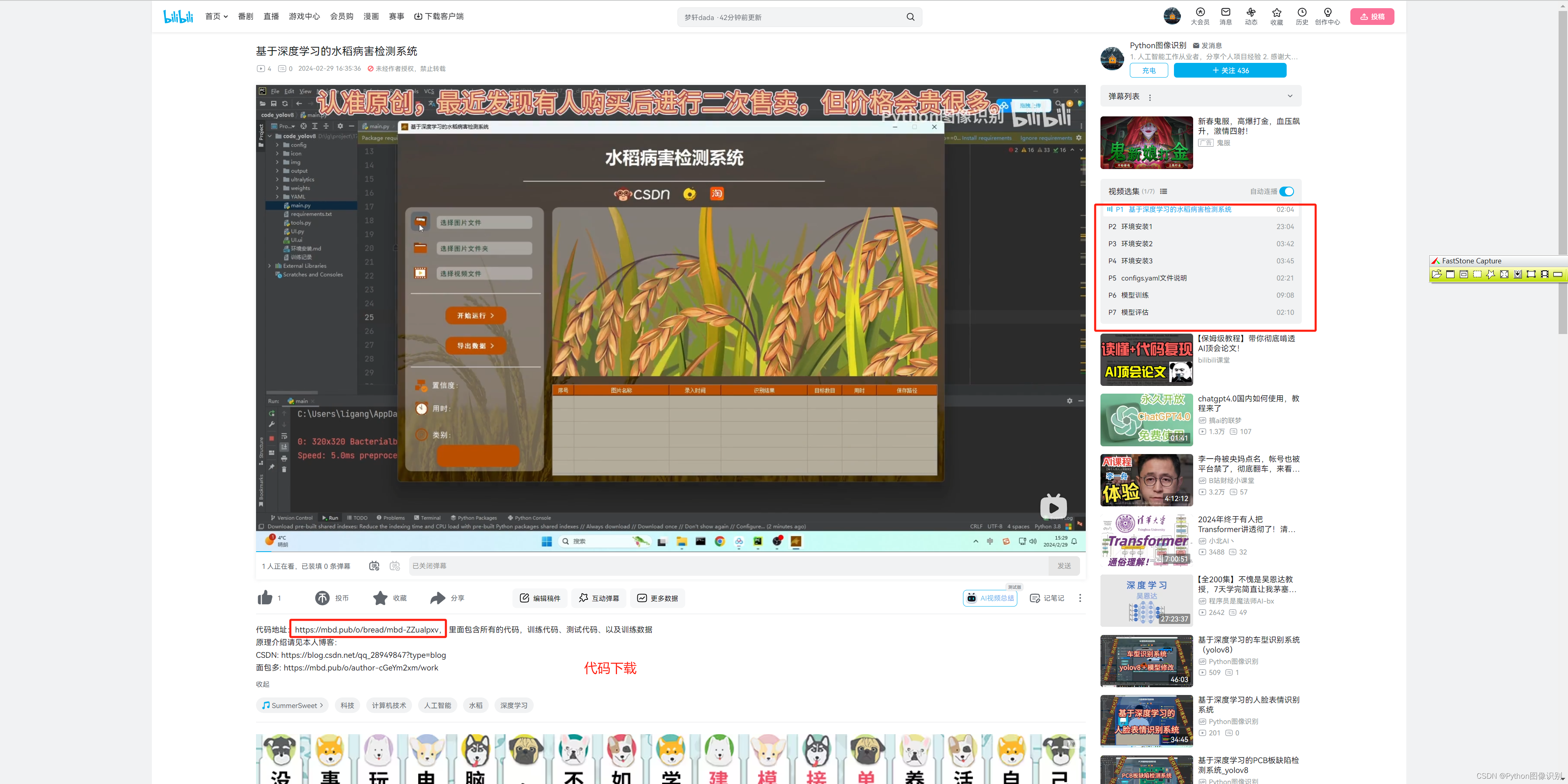1568x784 pixels.
Task: Click the 投币 coin icon
Action: [x=322, y=598]
